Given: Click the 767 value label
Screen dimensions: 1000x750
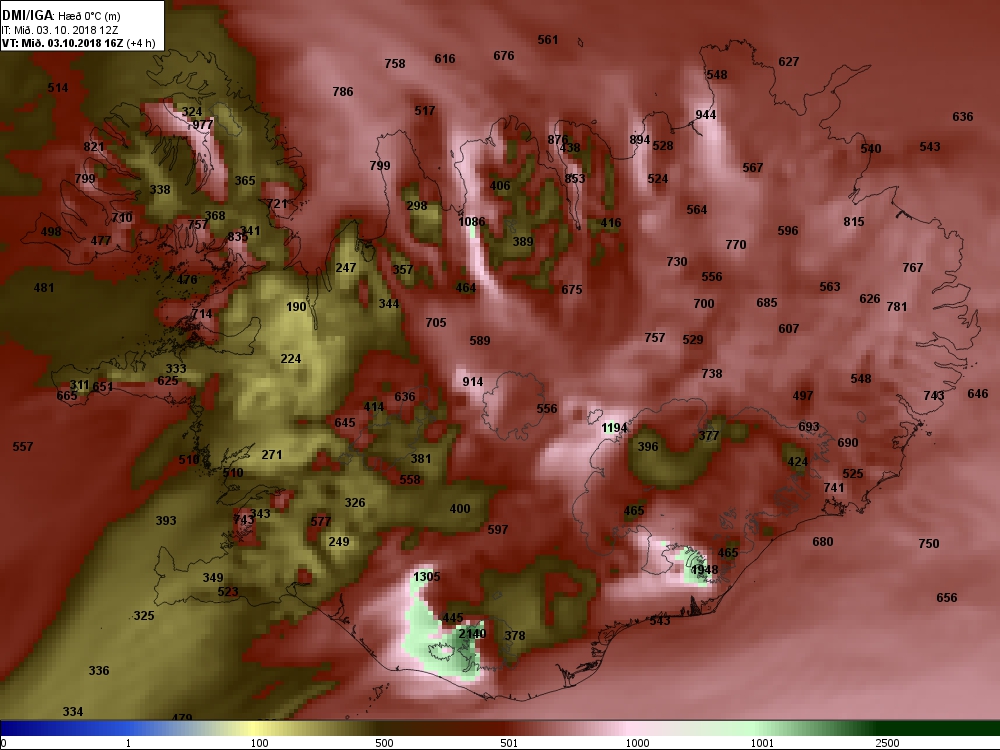Looking at the screenshot, I should pyautogui.click(x=913, y=267).
